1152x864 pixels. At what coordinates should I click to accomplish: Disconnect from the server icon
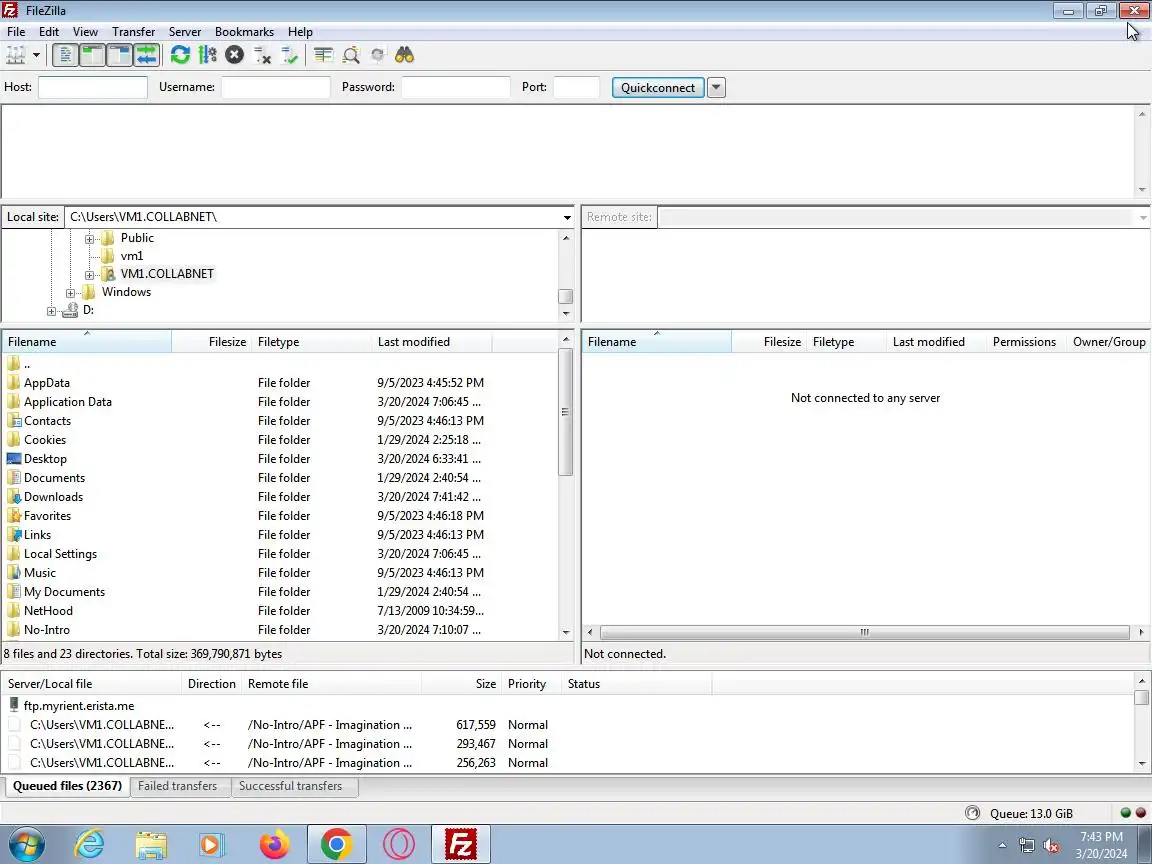tap(262, 55)
